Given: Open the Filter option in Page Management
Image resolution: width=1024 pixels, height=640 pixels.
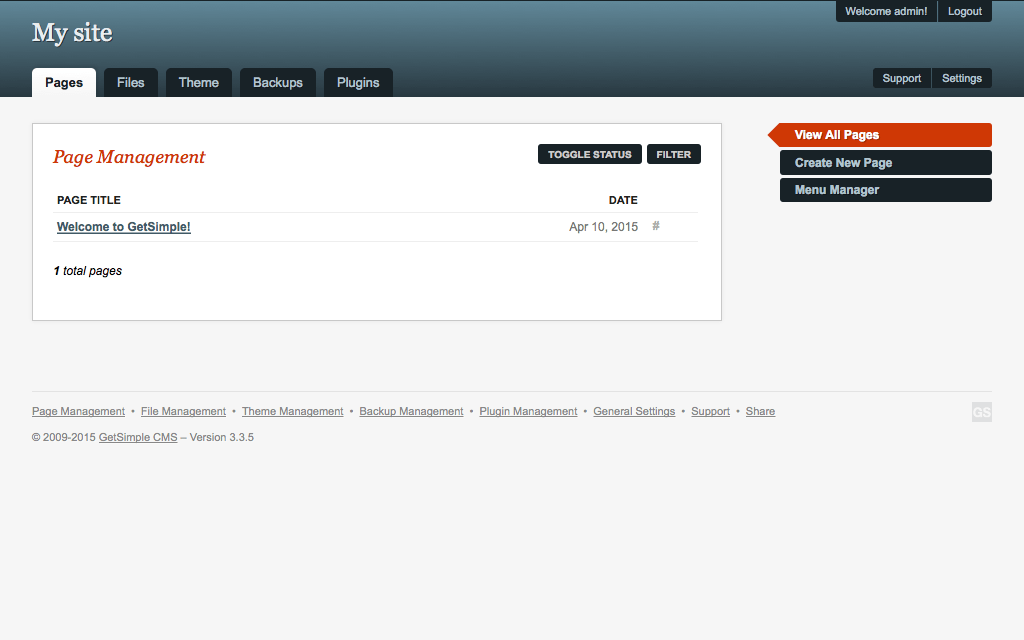Looking at the screenshot, I should point(673,154).
